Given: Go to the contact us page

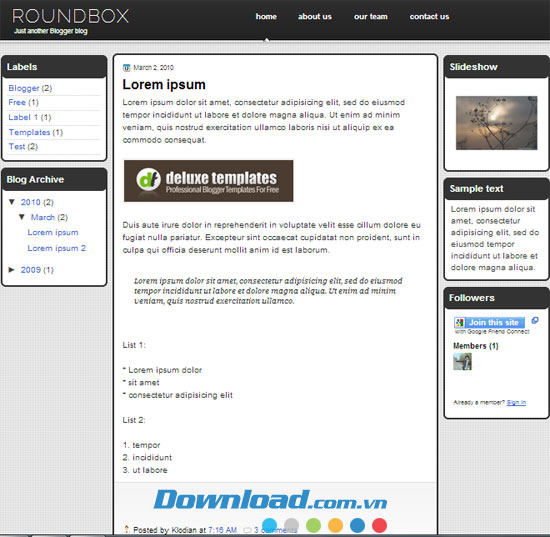Looking at the screenshot, I should click(429, 16).
